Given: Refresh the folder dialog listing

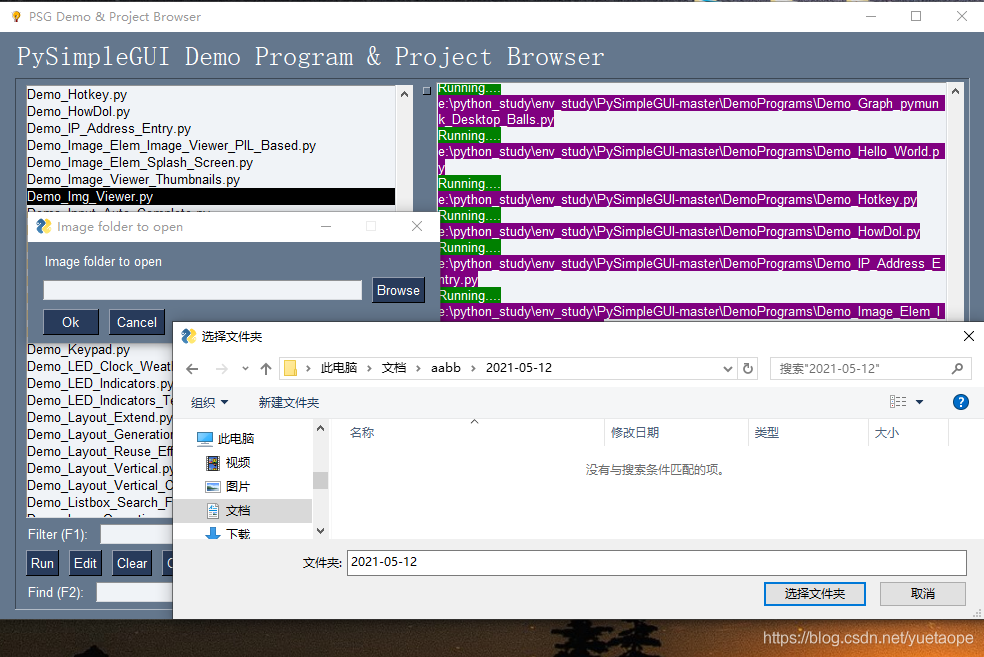Looking at the screenshot, I should pyautogui.click(x=747, y=368).
